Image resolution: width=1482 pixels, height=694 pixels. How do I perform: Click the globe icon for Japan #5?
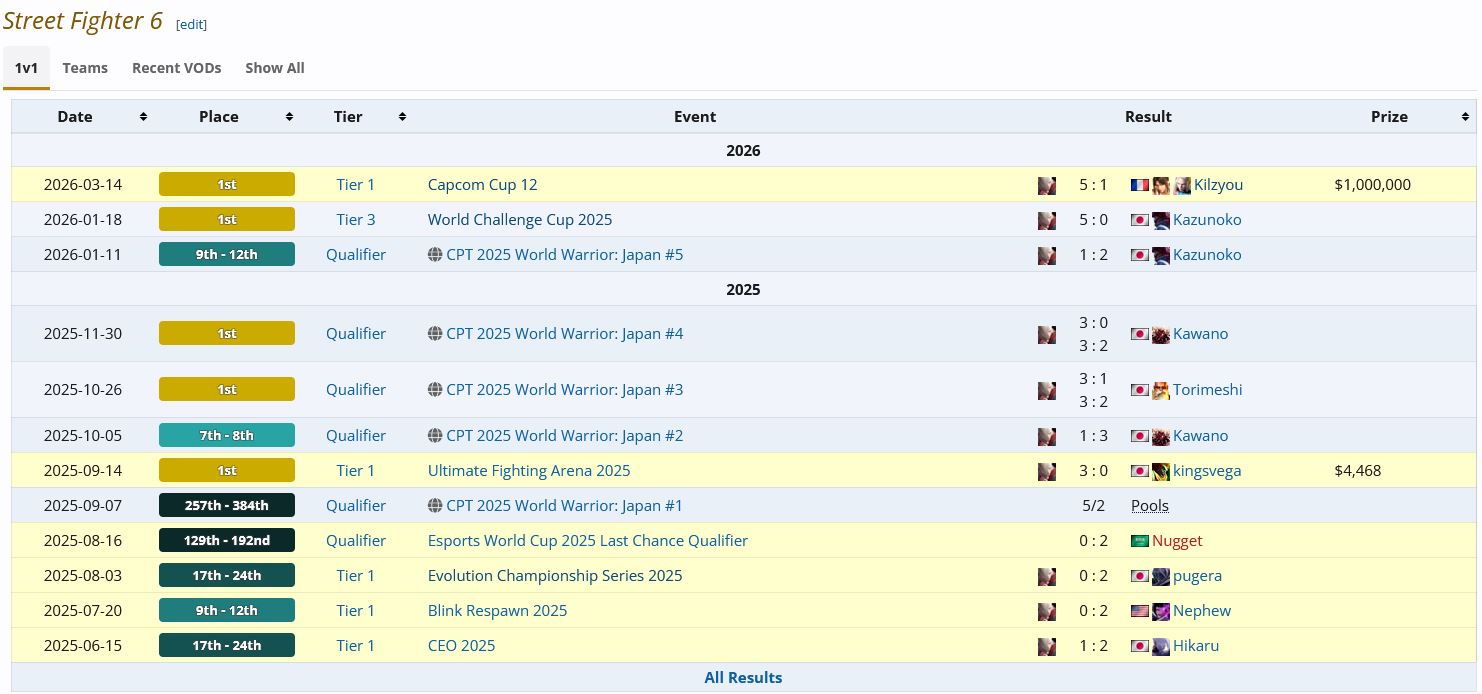pyautogui.click(x=435, y=255)
